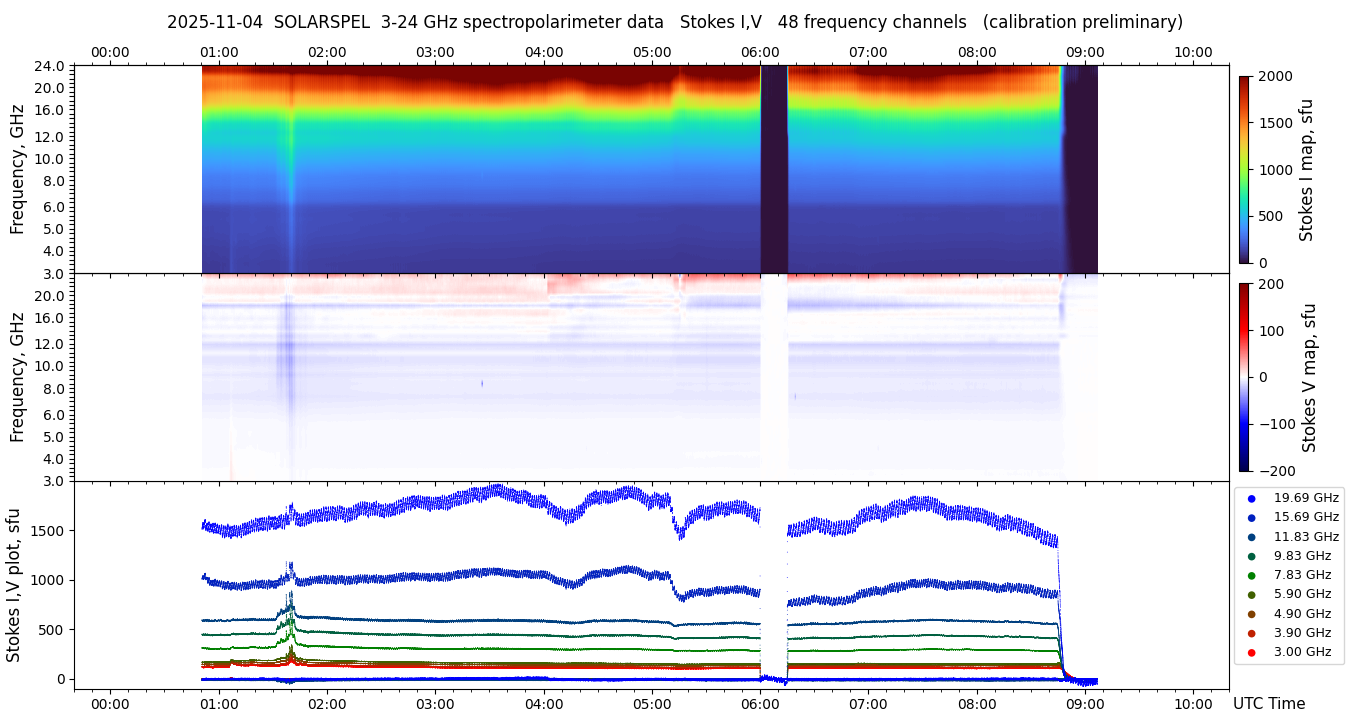Click the 5.90 GHz legend marker dot
The image size is (1350, 725).
(x=1251, y=595)
